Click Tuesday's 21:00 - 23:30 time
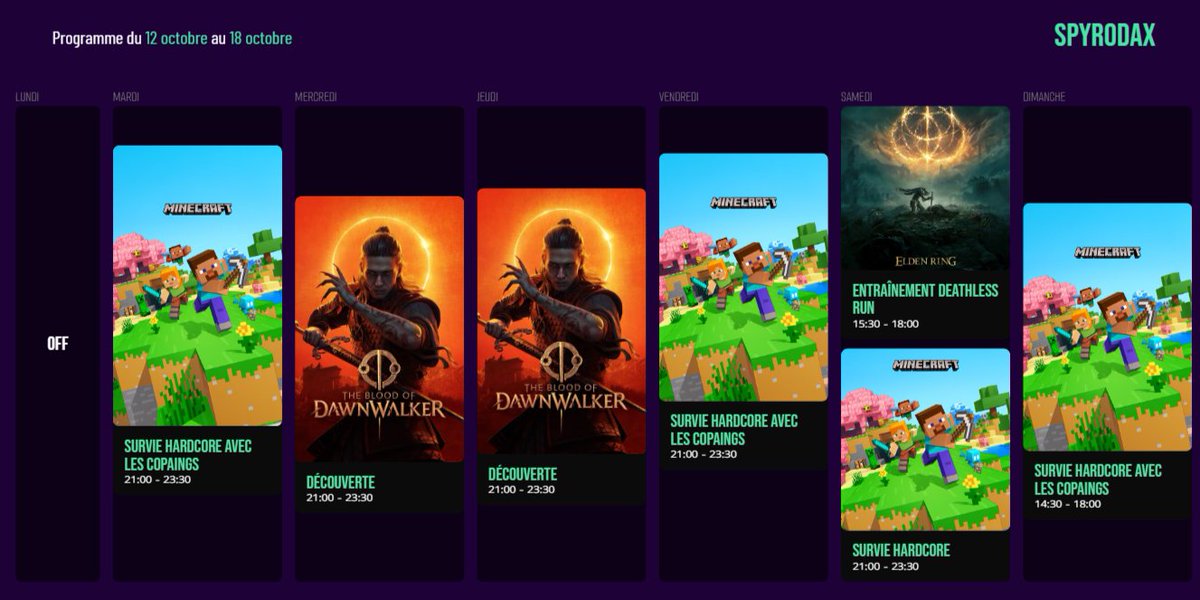 coord(157,480)
